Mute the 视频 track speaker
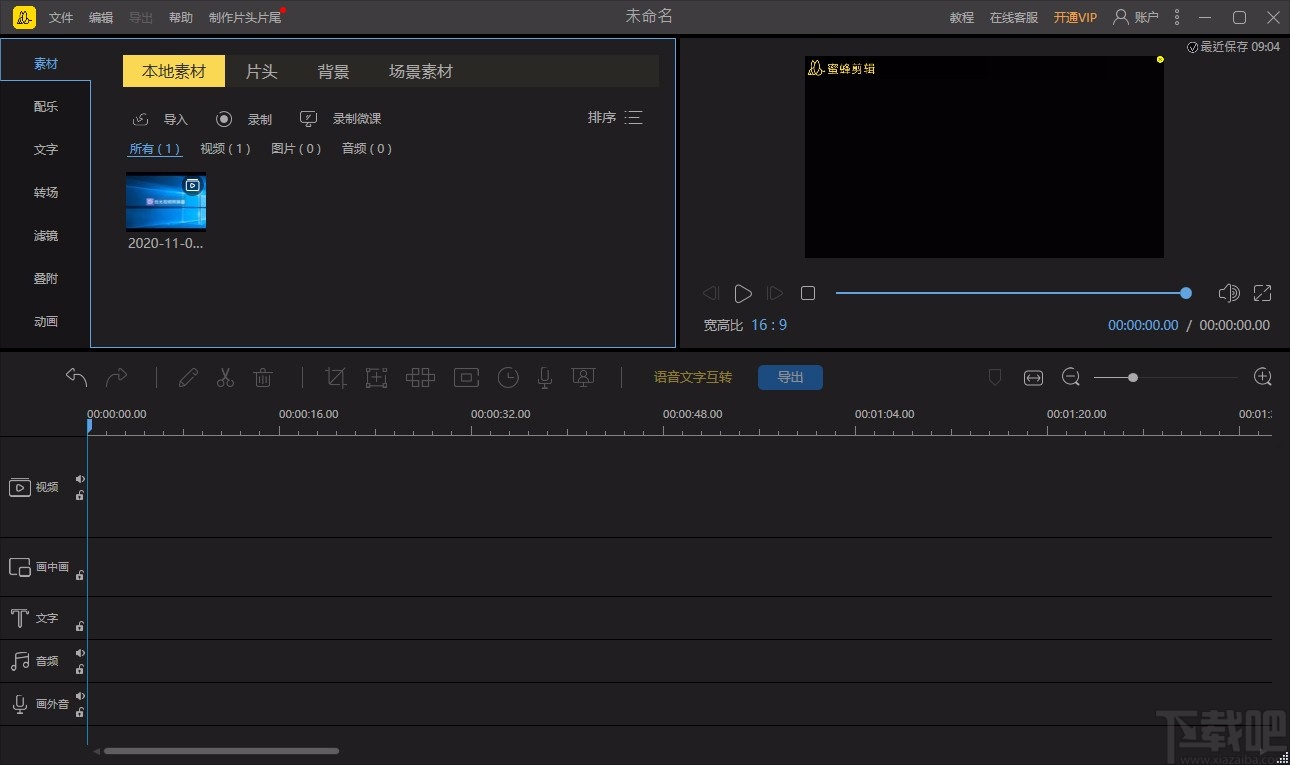This screenshot has height=765, width=1290. click(80, 479)
